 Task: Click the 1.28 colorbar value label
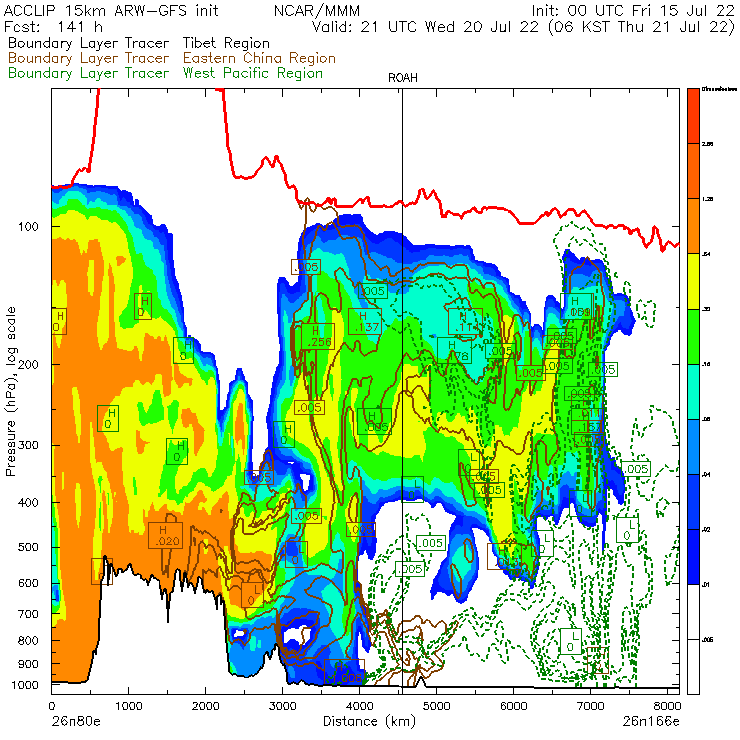coord(707,199)
